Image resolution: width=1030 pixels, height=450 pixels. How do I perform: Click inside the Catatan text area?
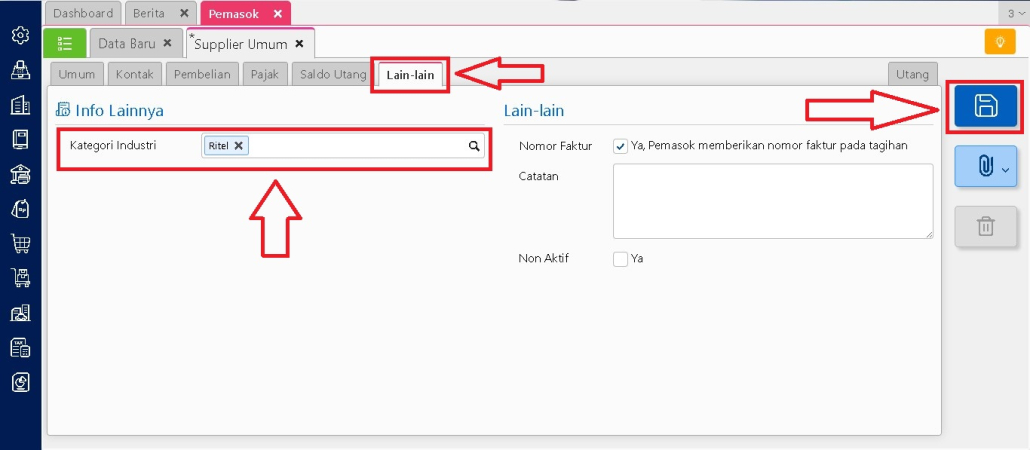pyautogui.click(x=772, y=201)
